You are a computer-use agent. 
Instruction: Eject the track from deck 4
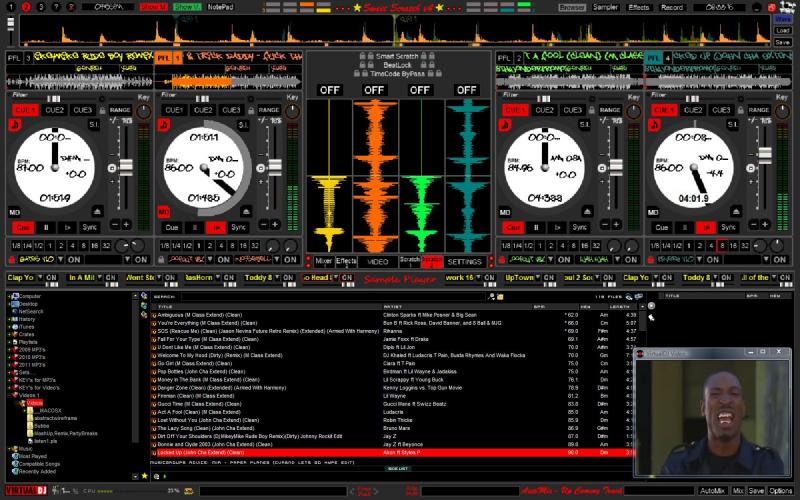coord(736,211)
